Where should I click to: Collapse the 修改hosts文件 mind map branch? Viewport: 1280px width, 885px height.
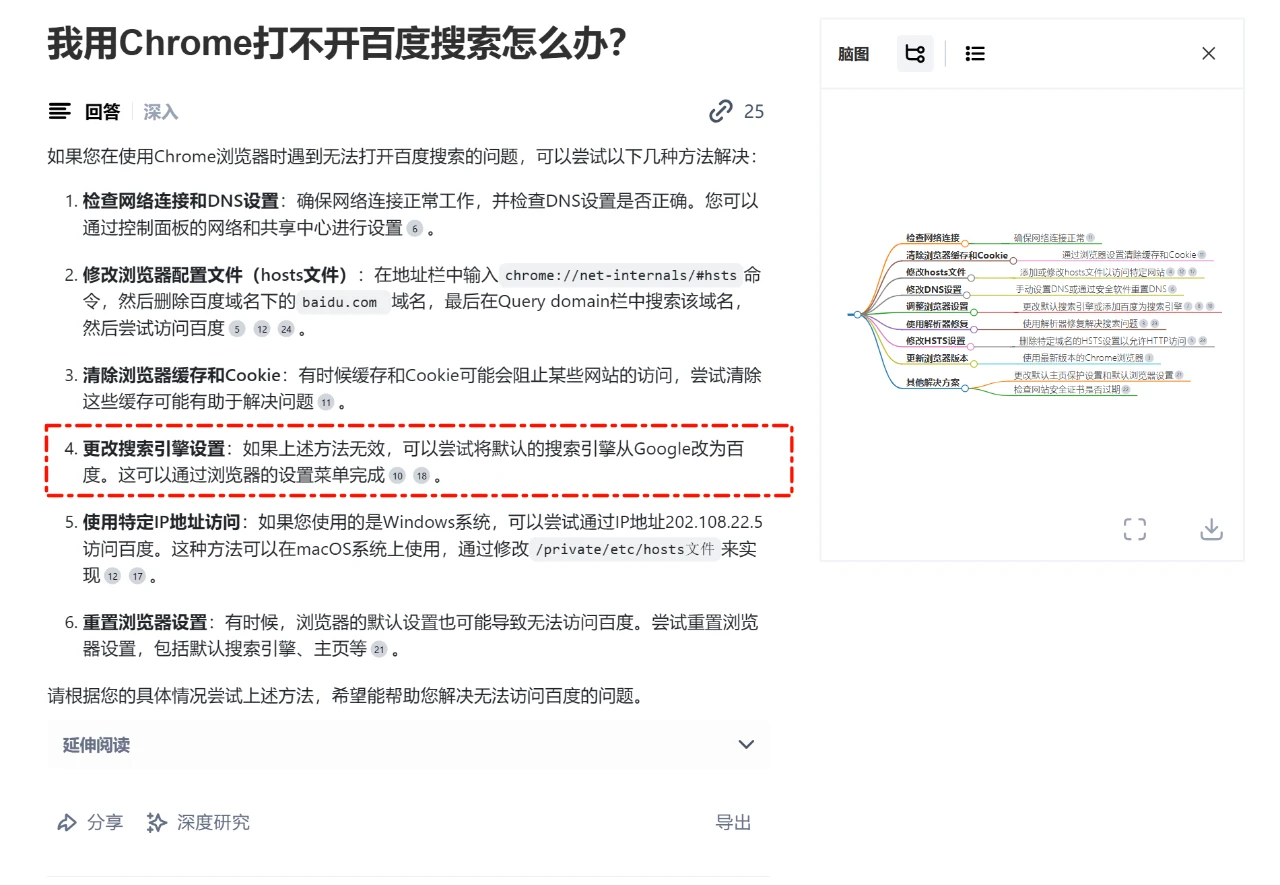[x=971, y=278]
